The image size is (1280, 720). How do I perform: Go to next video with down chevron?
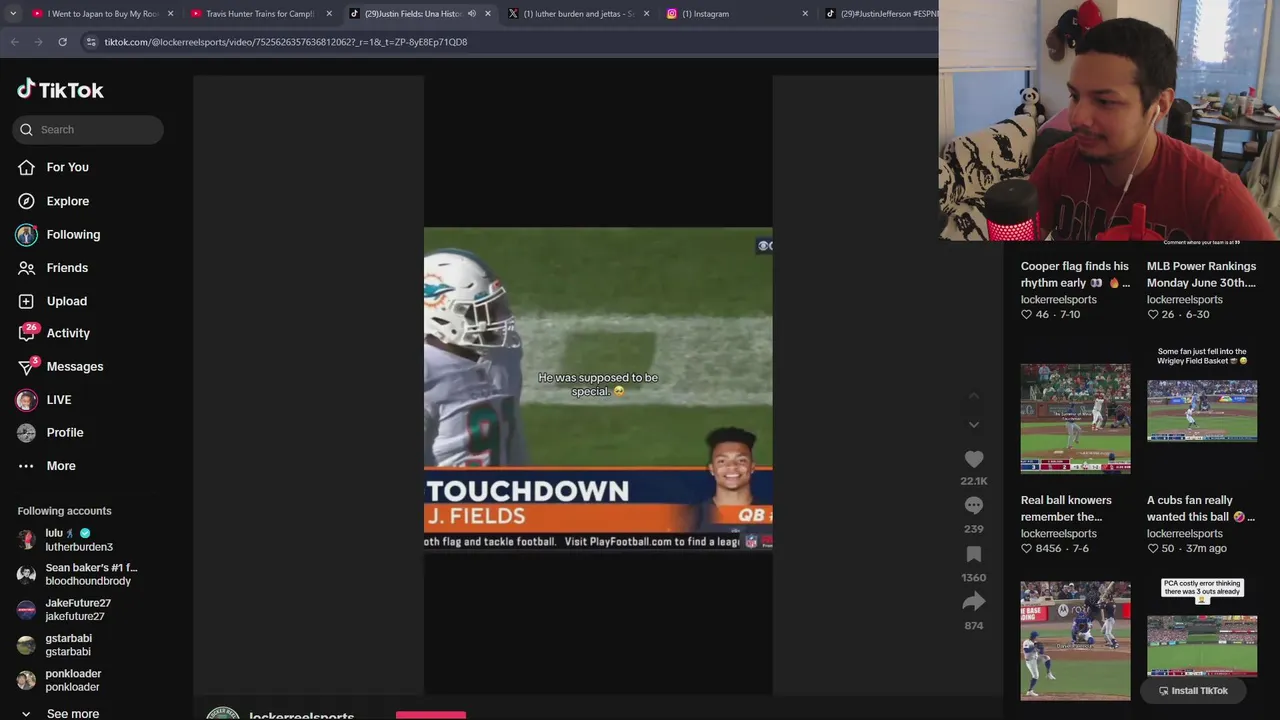point(973,425)
